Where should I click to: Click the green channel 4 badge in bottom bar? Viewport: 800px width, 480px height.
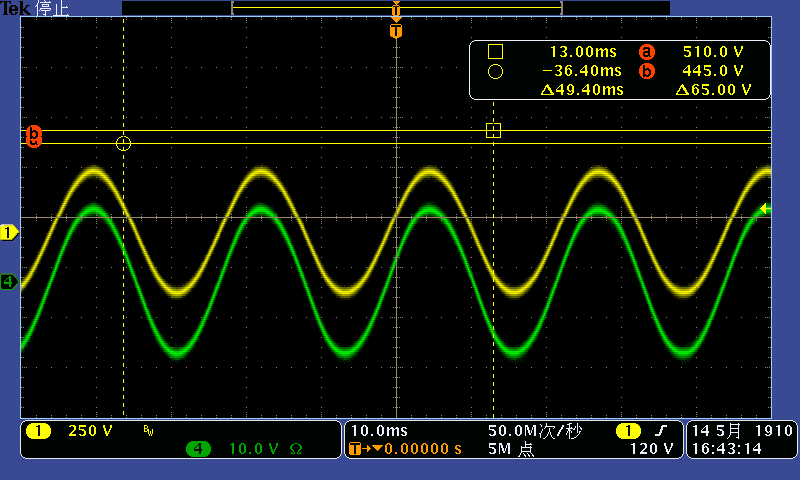(198, 449)
